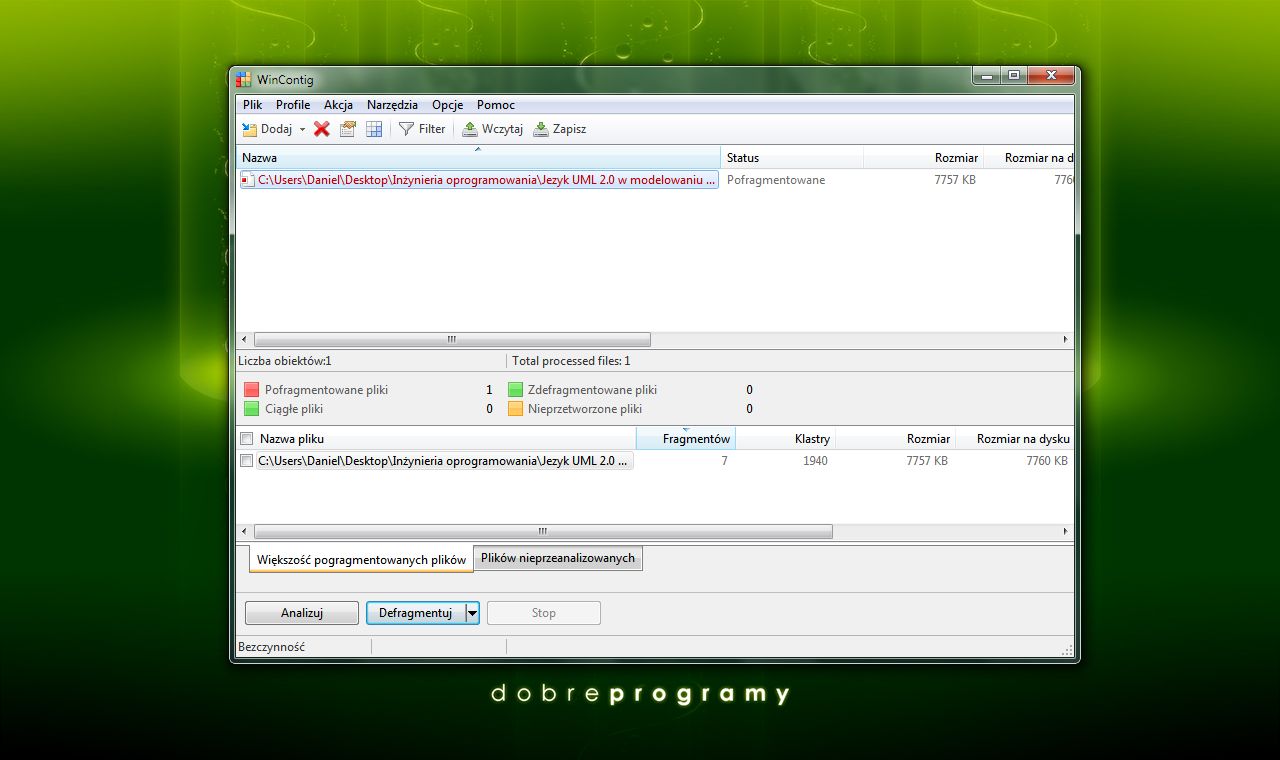Close the WinContig window
This screenshot has height=760, width=1280.
click(x=1050, y=76)
